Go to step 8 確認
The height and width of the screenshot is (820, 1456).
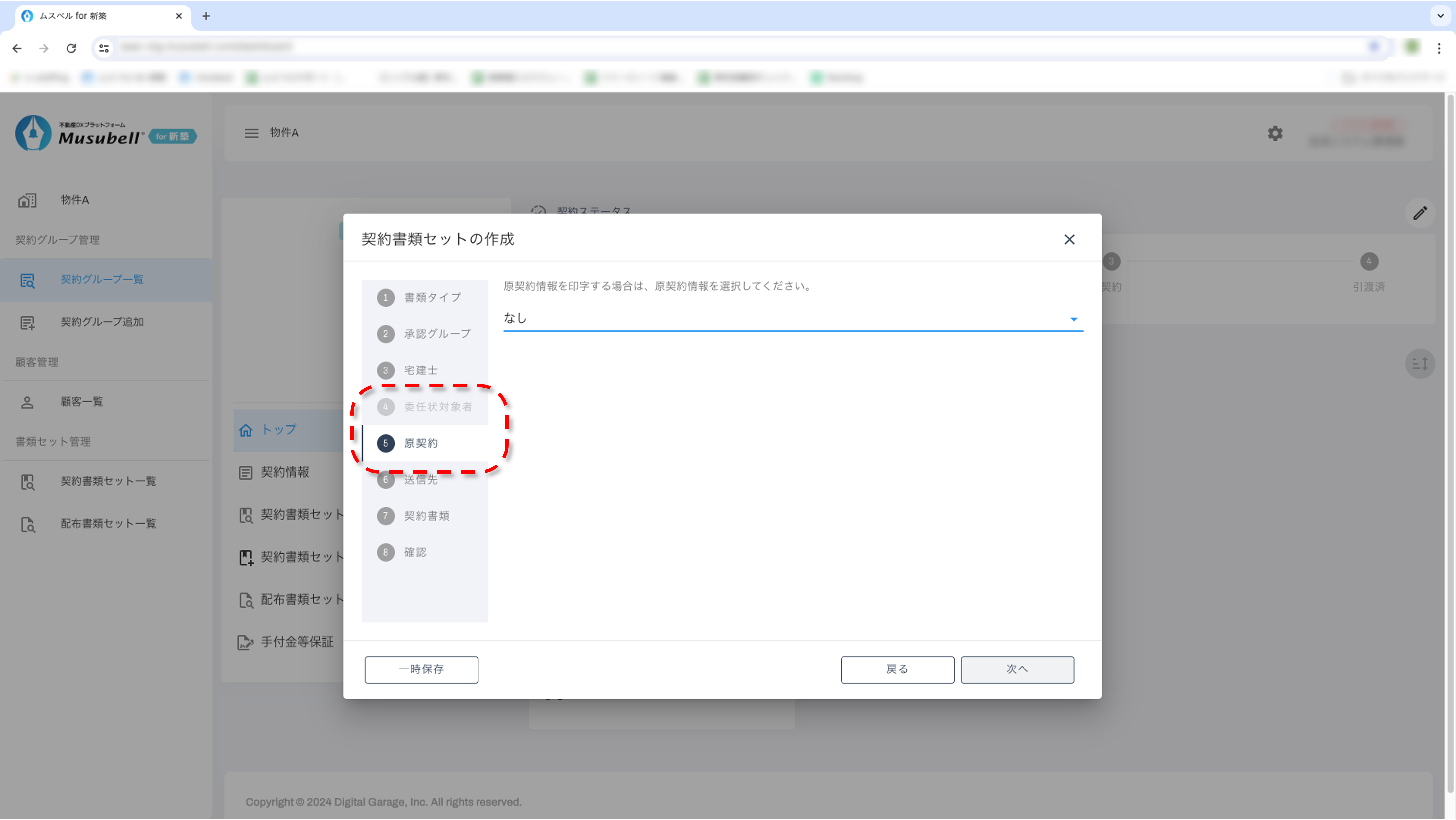point(414,552)
